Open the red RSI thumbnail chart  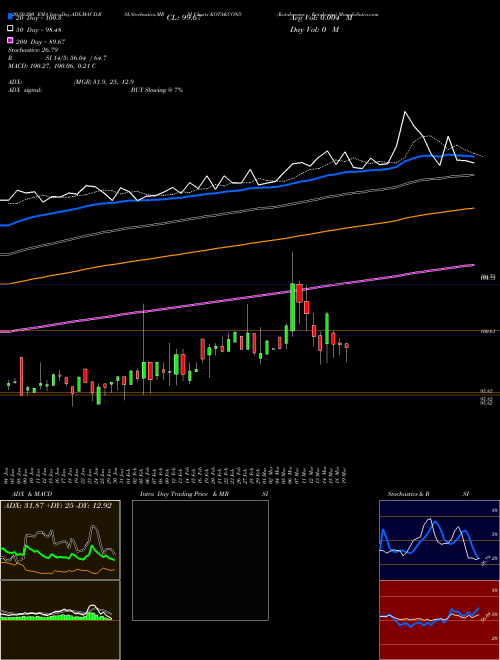[439, 620]
